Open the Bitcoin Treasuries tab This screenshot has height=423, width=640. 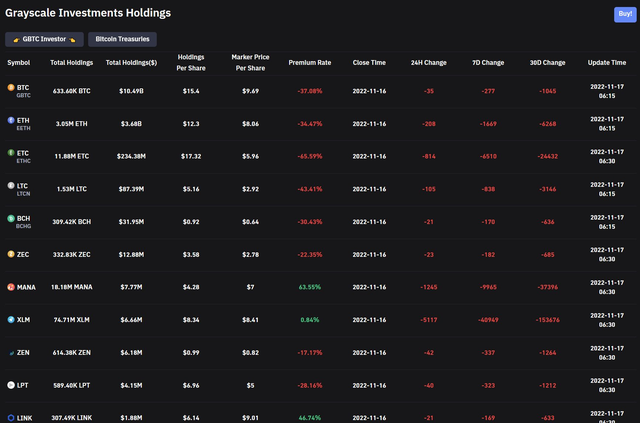122,39
